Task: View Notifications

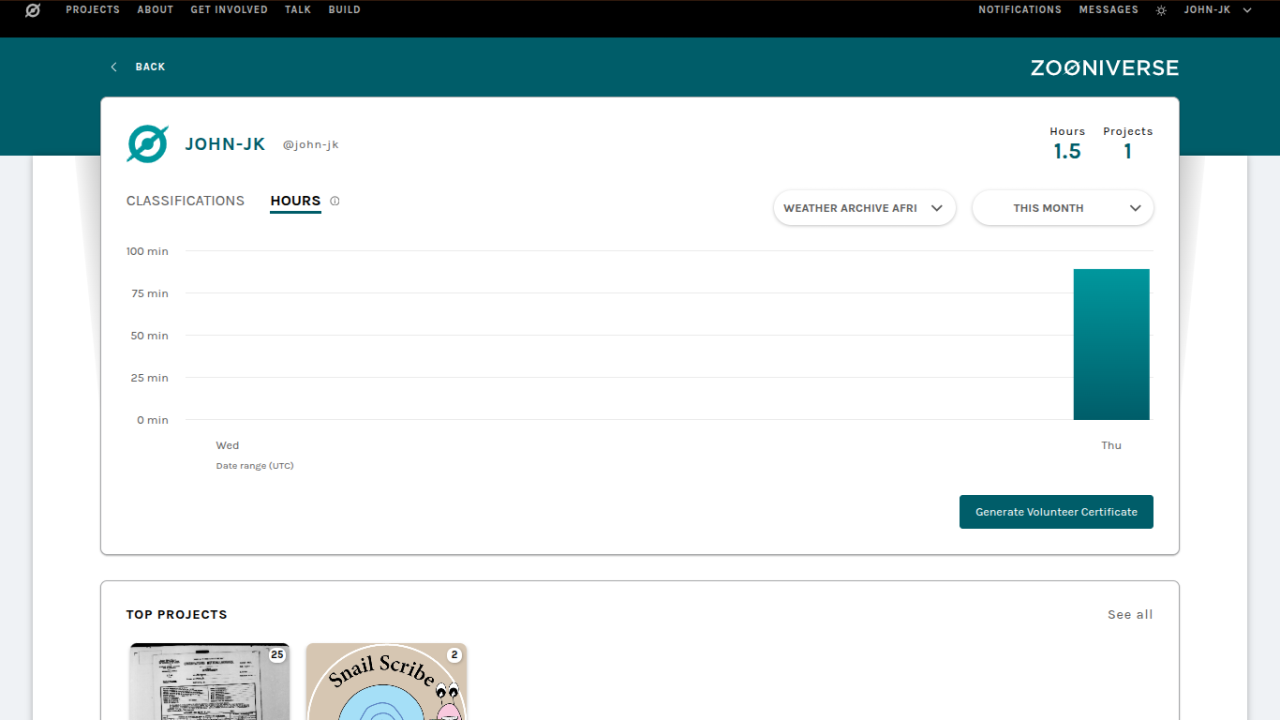Action: (x=1020, y=10)
